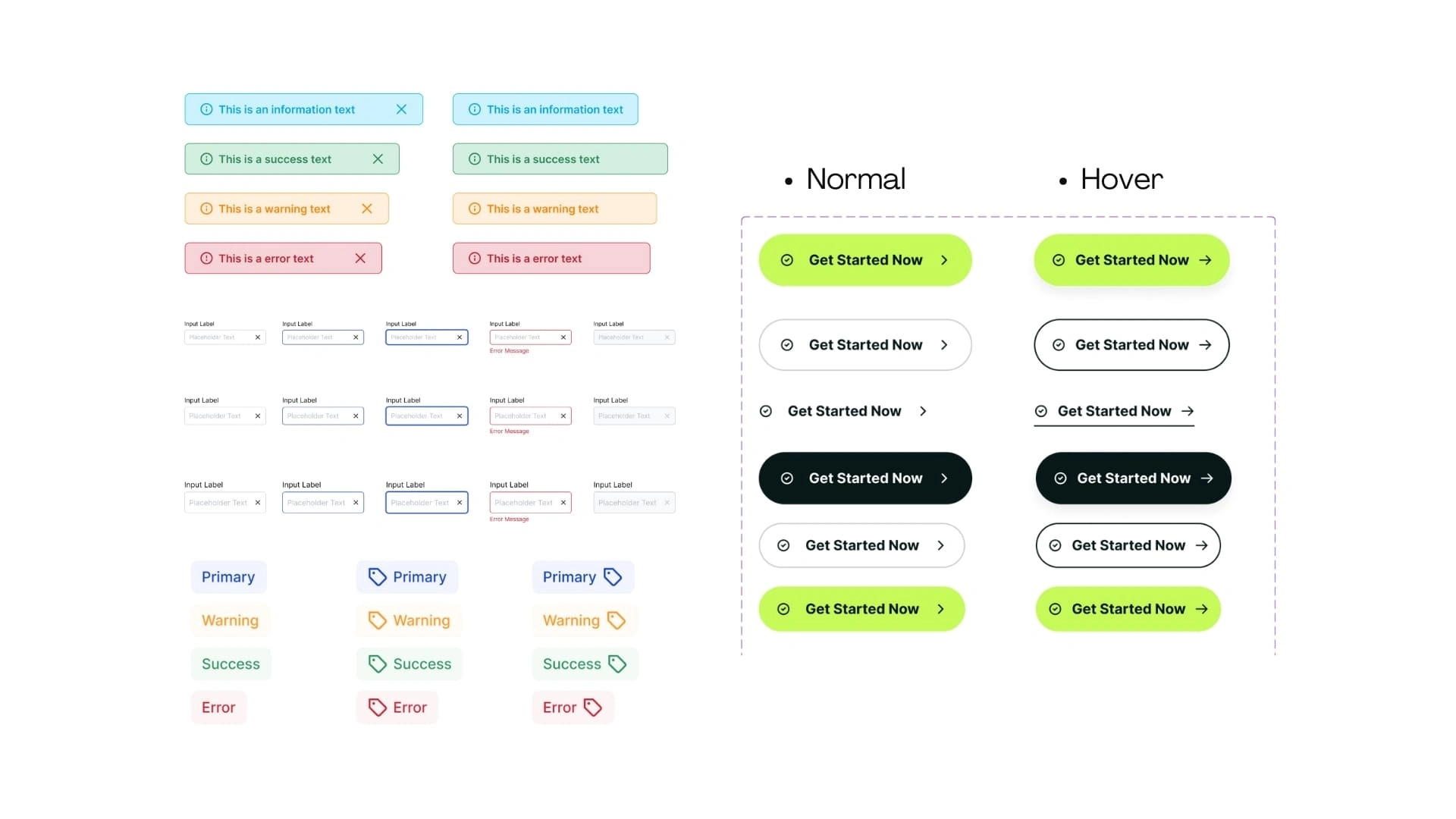Expand the dark Get Started Now button arrow
Image resolution: width=1456 pixels, height=819 pixels.
[x=943, y=478]
